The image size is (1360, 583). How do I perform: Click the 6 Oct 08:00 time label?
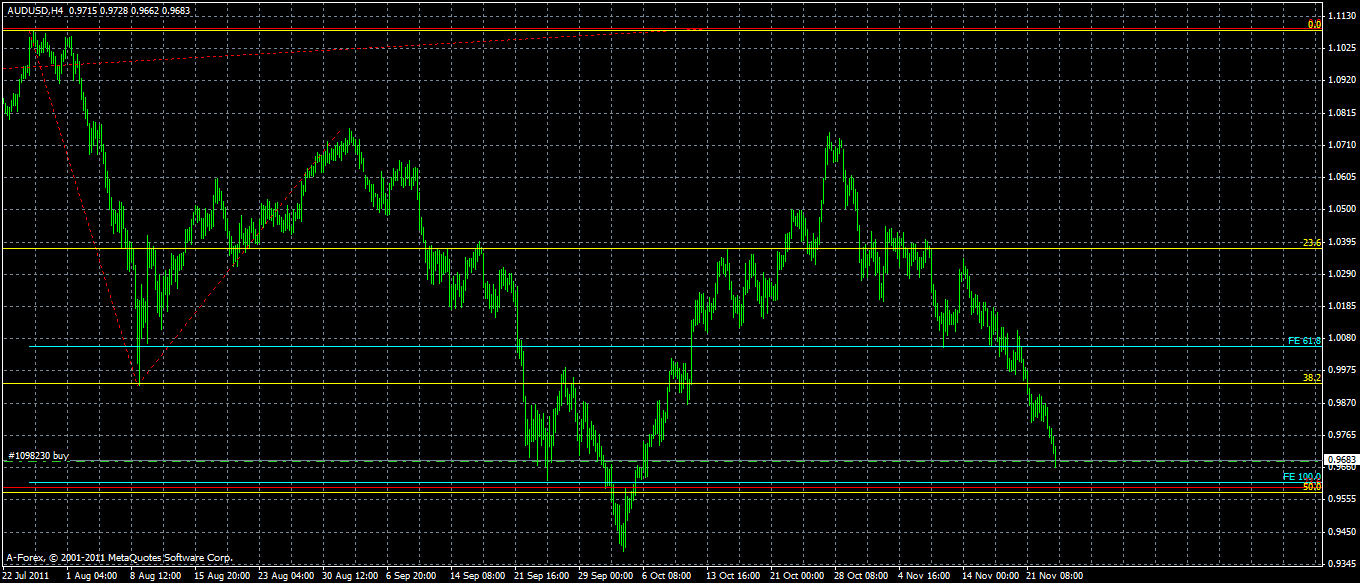tap(667, 576)
